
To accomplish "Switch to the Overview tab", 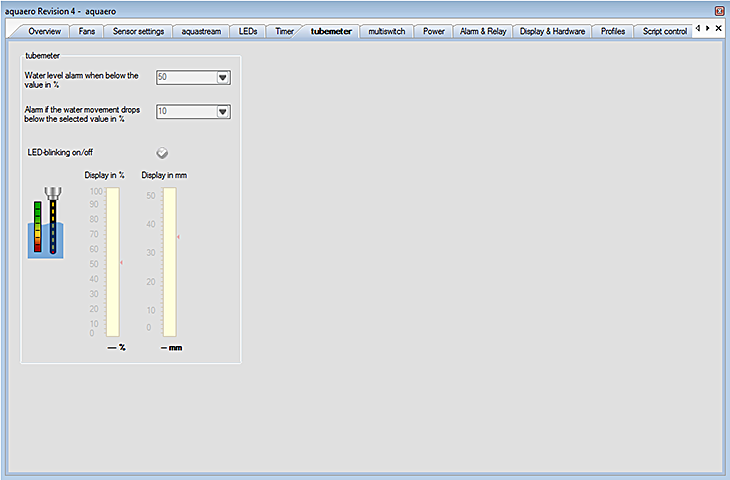I will pos(44,32).
